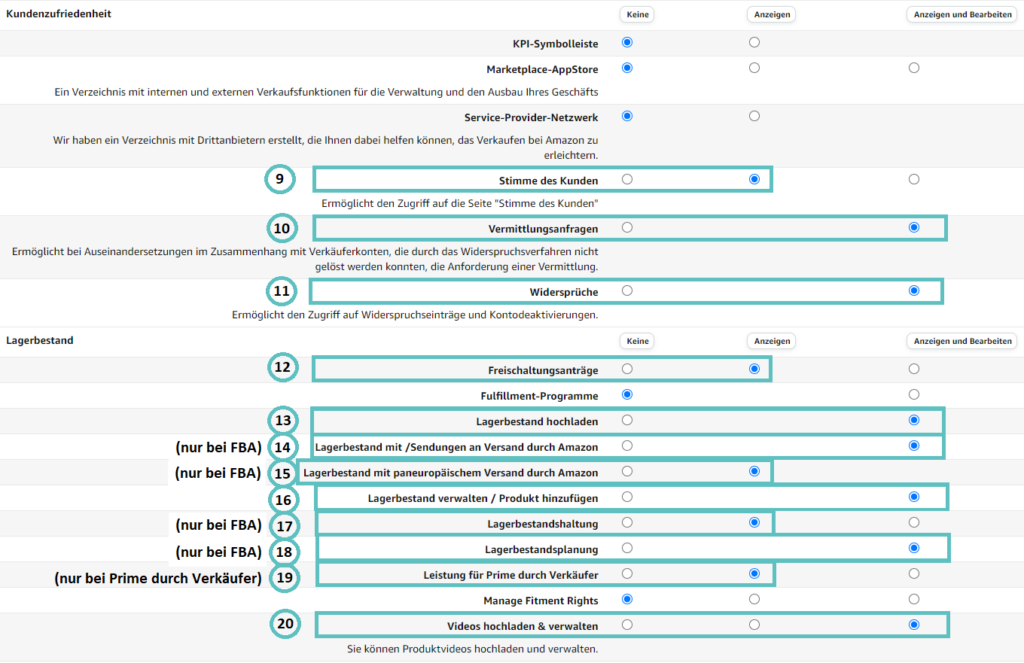Image resolution: width=1024 pixels, height=663 pixels.
Task: Click the Vermittlungsanfragen row label
Action: pyautogui.click(x=543, y=229)
